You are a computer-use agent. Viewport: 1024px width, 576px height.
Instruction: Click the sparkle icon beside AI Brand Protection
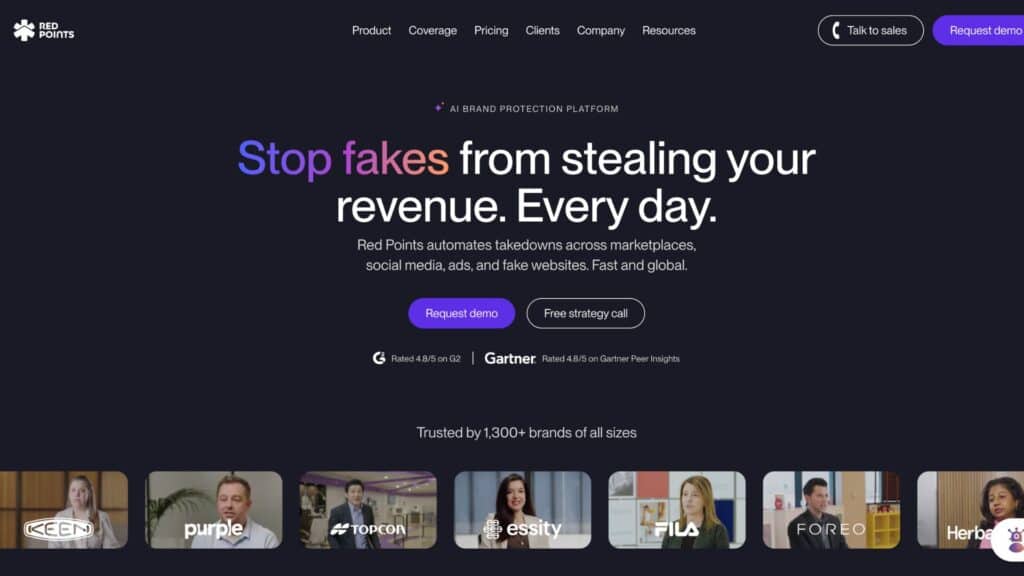point(440,107)
